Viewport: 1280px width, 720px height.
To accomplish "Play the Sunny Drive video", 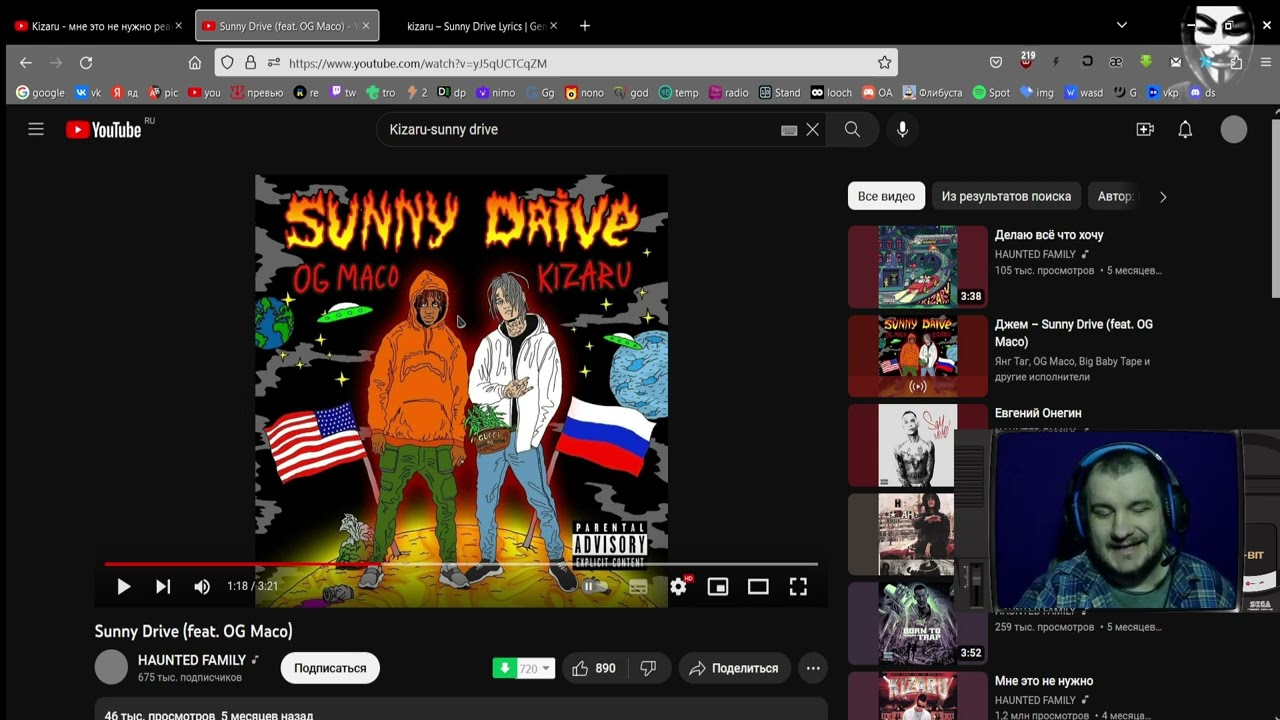I will [x=124, y=587].
